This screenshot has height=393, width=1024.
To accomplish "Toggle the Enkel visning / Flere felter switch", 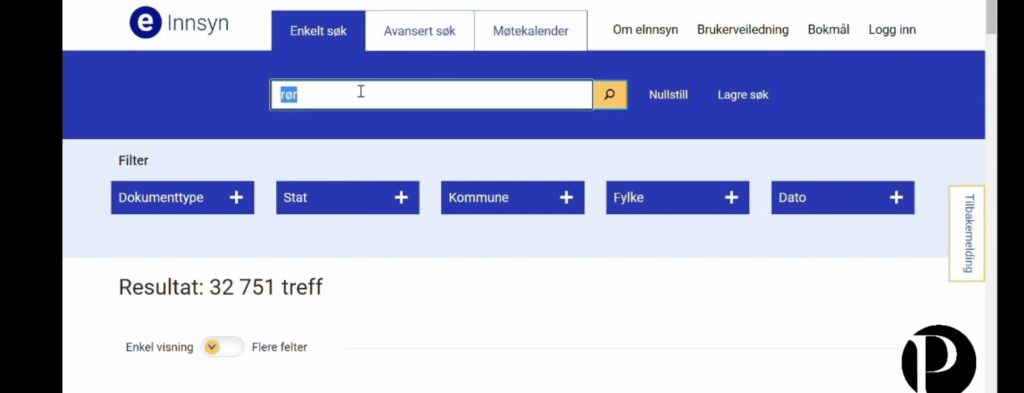I will [222, 347].
